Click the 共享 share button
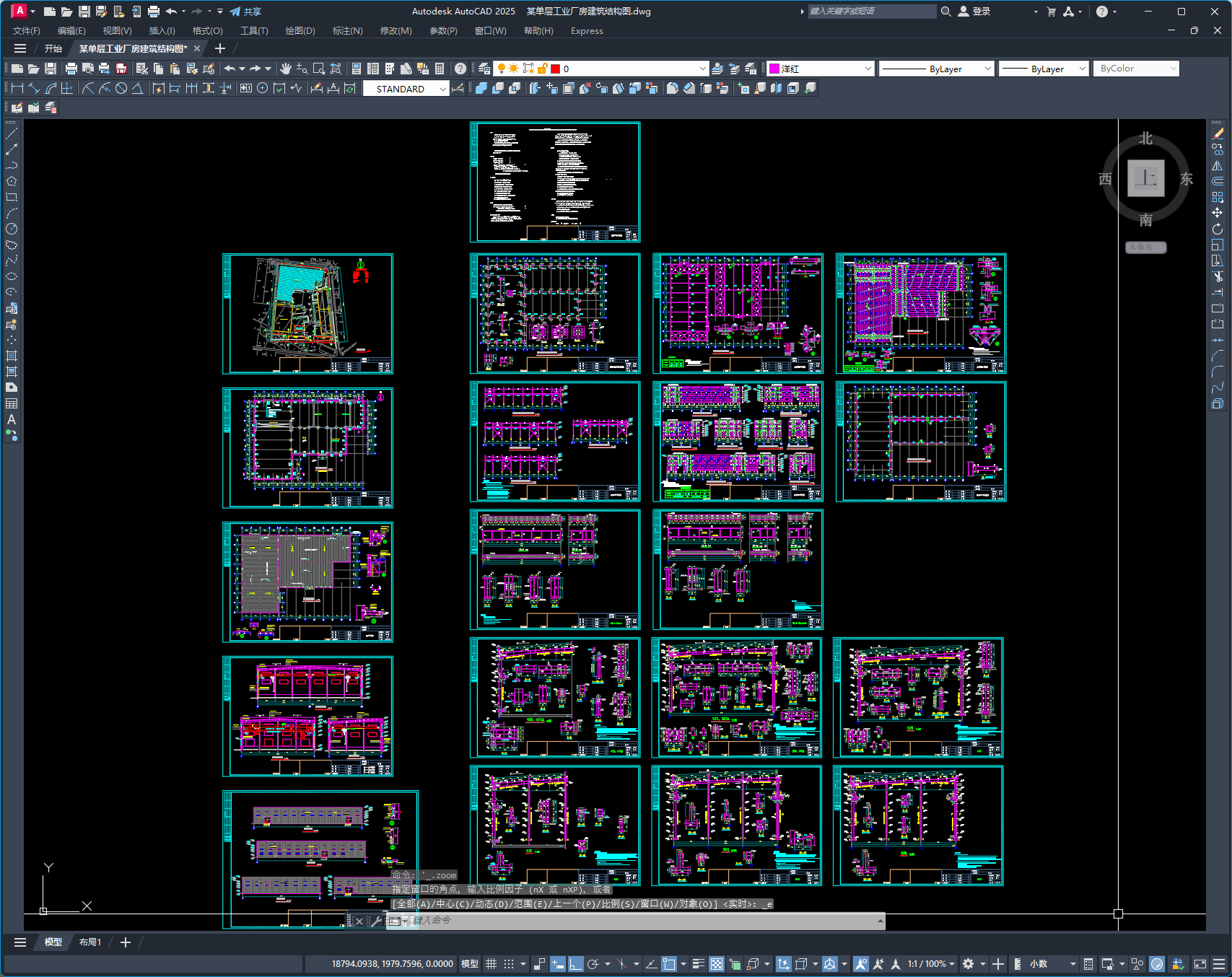The height and width of the screenshot is (977, 1232). pyautogui.click(x=245, y=12)
